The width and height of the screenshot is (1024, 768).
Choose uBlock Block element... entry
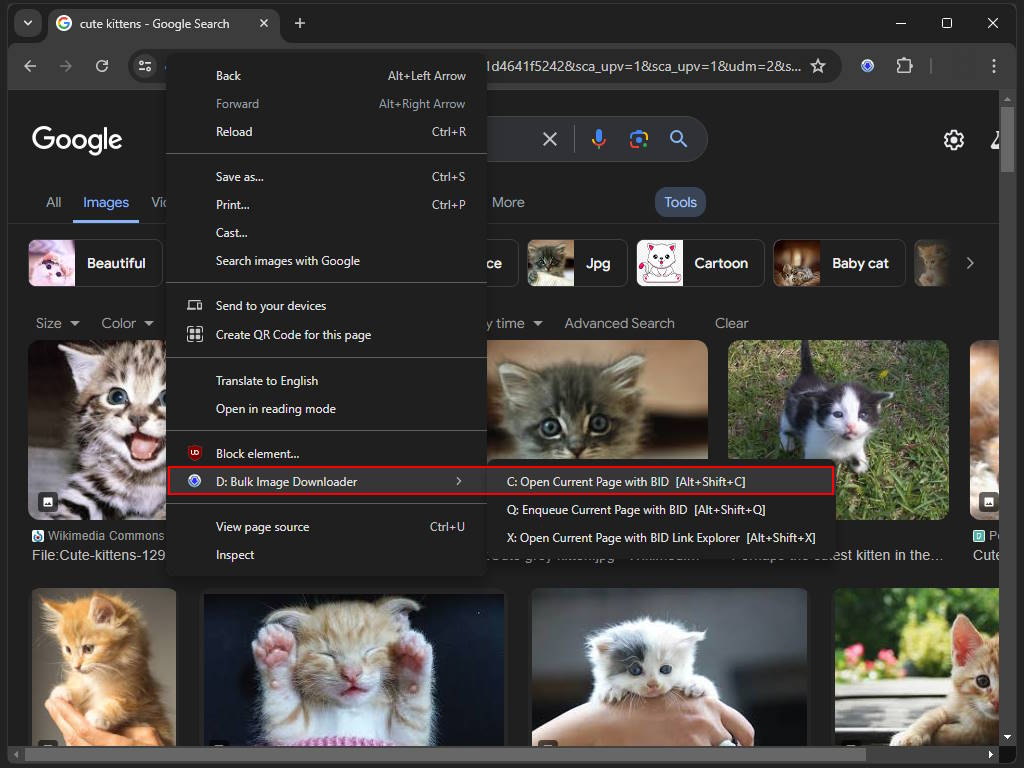[327, 453]
